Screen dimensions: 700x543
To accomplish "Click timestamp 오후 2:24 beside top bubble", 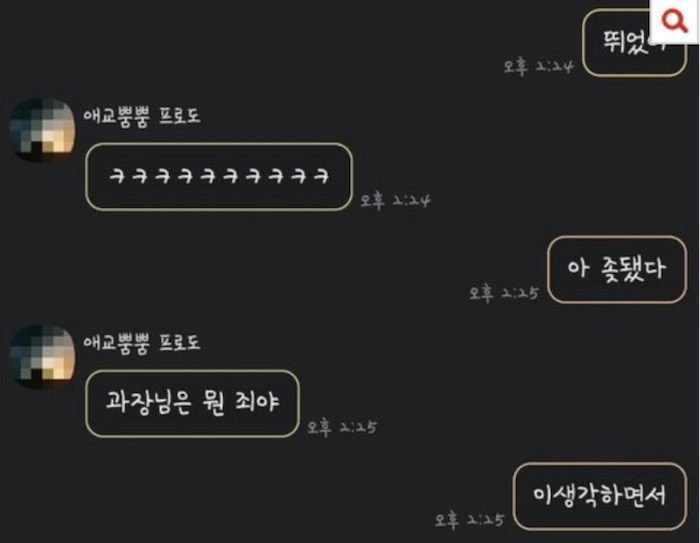I will coord(538,67).
